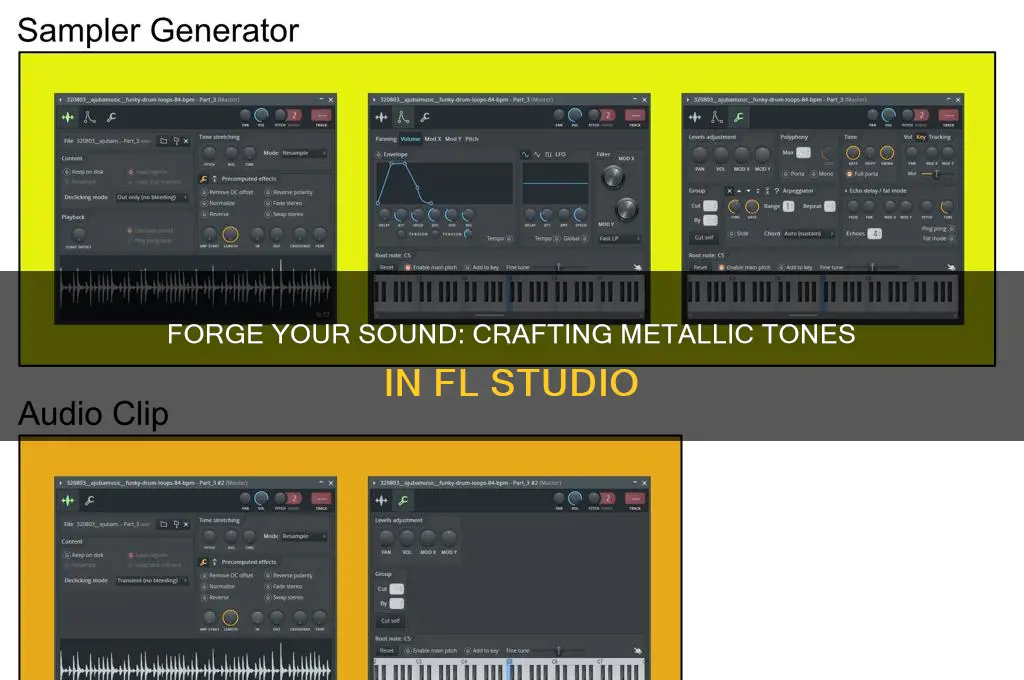Click the sample settings waveform icon in the Audio Clip waveform window
The height and width of the screenshot is (680, 1024).
click(67, 500)
